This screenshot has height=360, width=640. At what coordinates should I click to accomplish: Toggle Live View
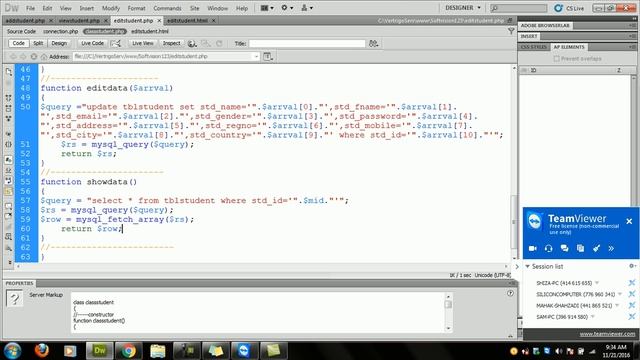[142, 43]
